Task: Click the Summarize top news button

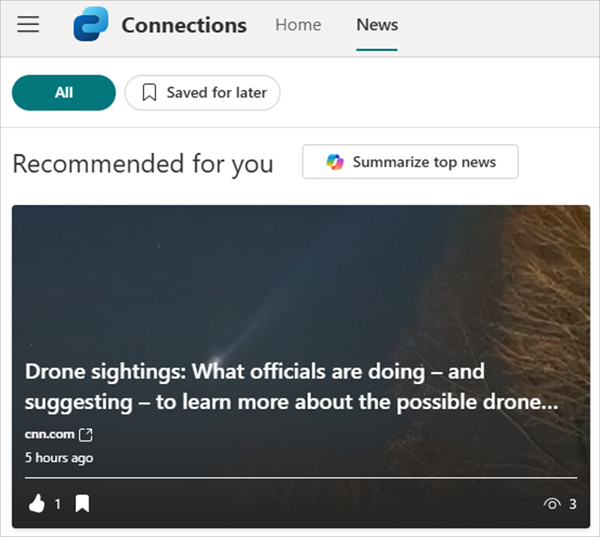Action: point(410,162)
